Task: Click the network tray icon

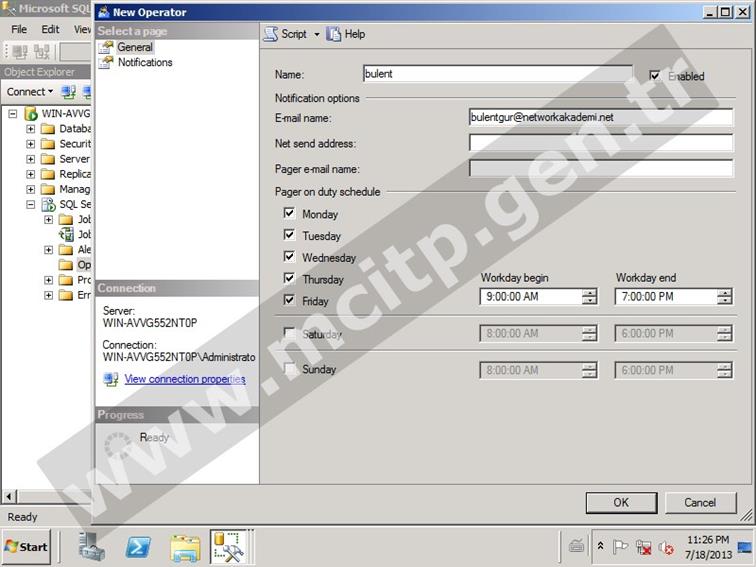Action: (643, 547)
